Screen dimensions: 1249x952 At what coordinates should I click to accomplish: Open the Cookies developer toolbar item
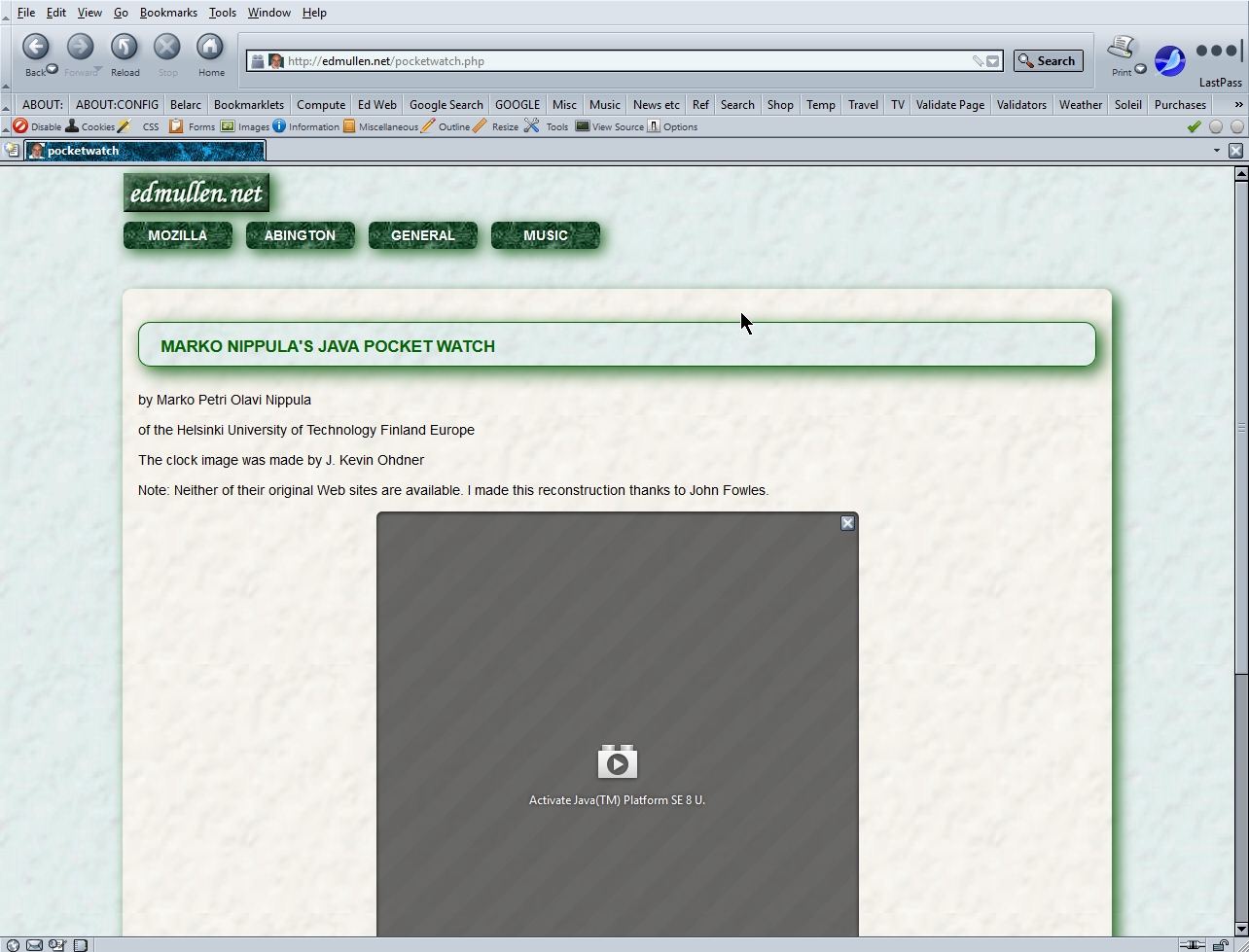click(89, 126)
